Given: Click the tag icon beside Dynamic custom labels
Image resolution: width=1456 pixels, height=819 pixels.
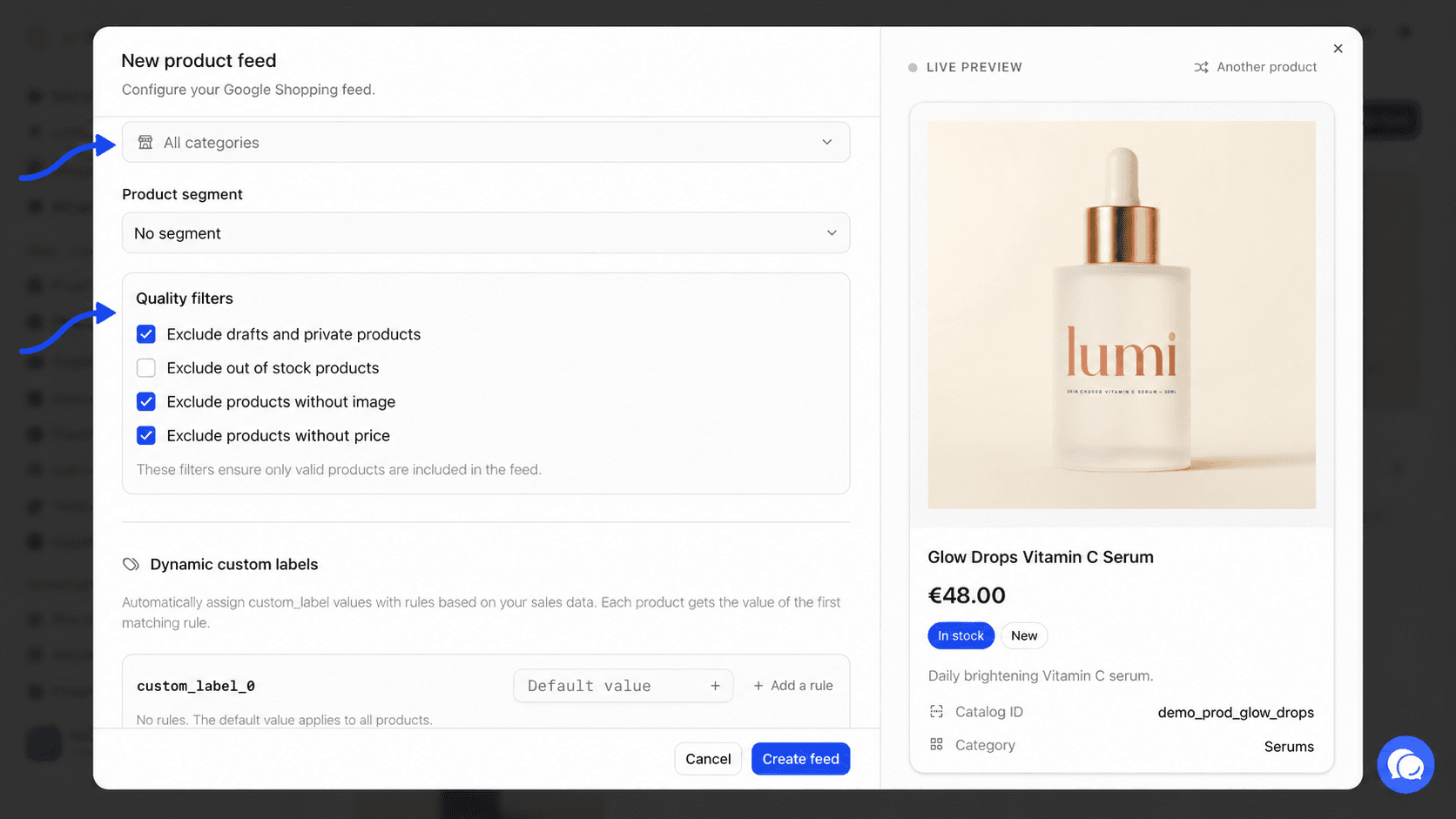Looking at the screenshot, I should tap(131, 564).
